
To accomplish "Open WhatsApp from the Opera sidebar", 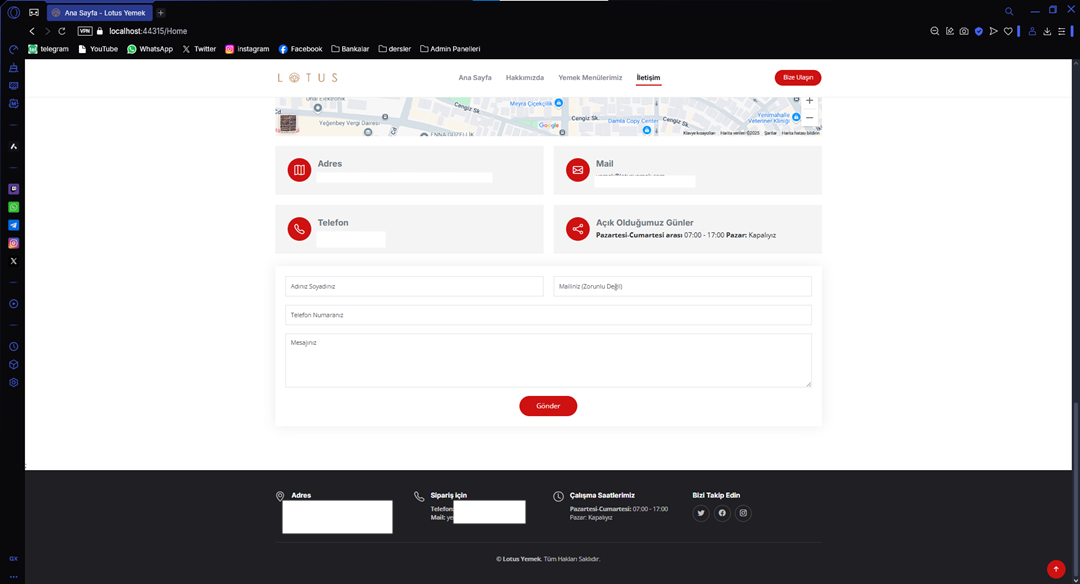I will click(14, 207).
